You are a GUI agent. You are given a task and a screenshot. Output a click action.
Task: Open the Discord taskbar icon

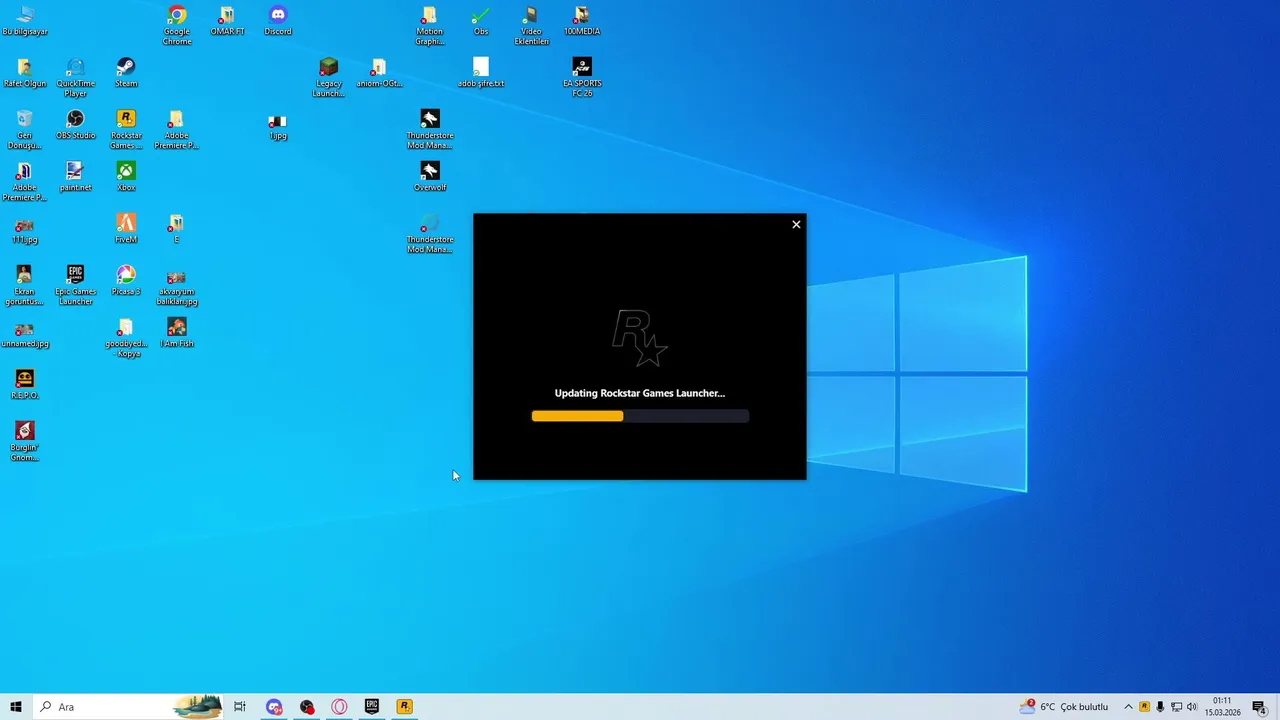[x=274, y=707]
